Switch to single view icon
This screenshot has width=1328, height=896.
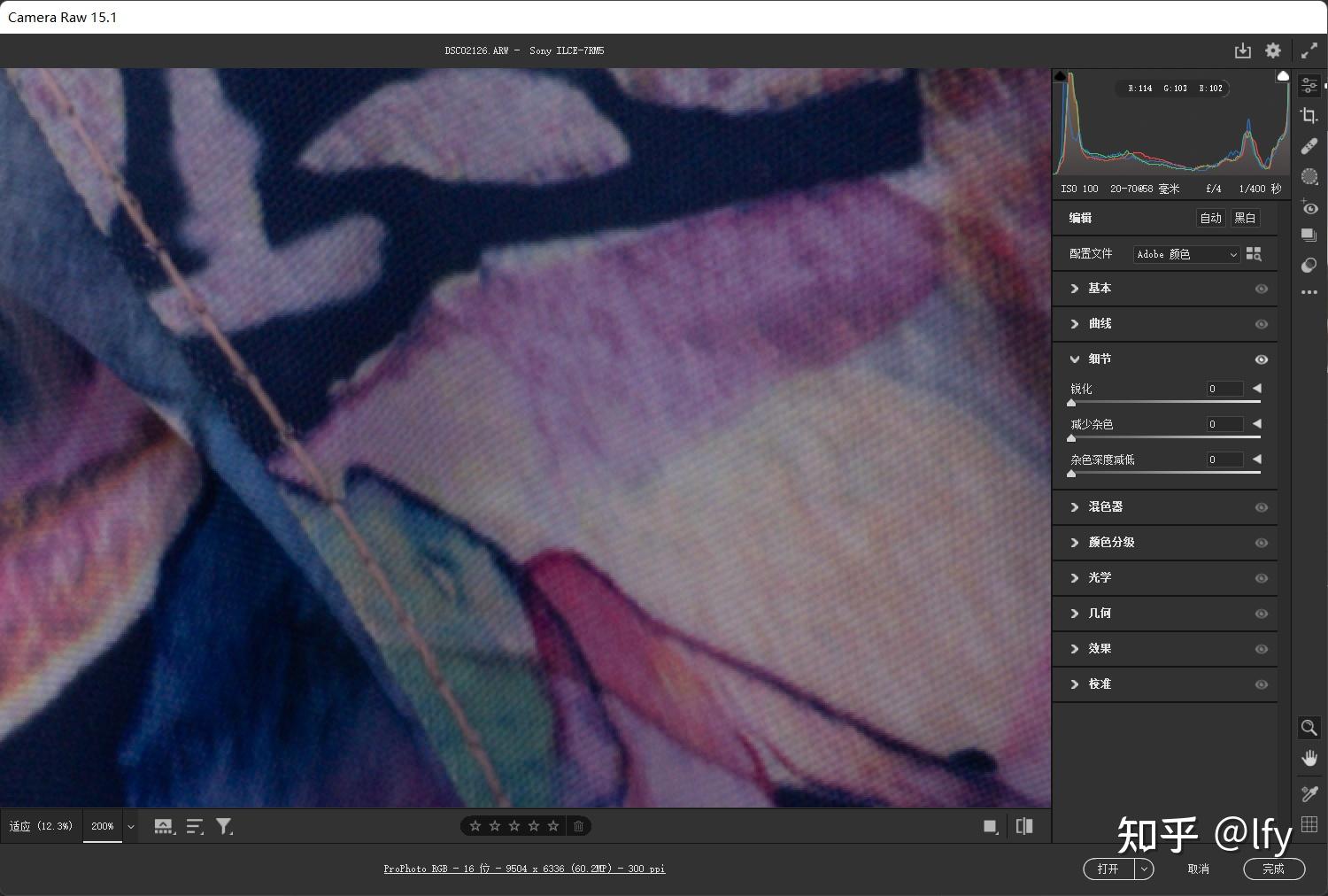(991, 826)
